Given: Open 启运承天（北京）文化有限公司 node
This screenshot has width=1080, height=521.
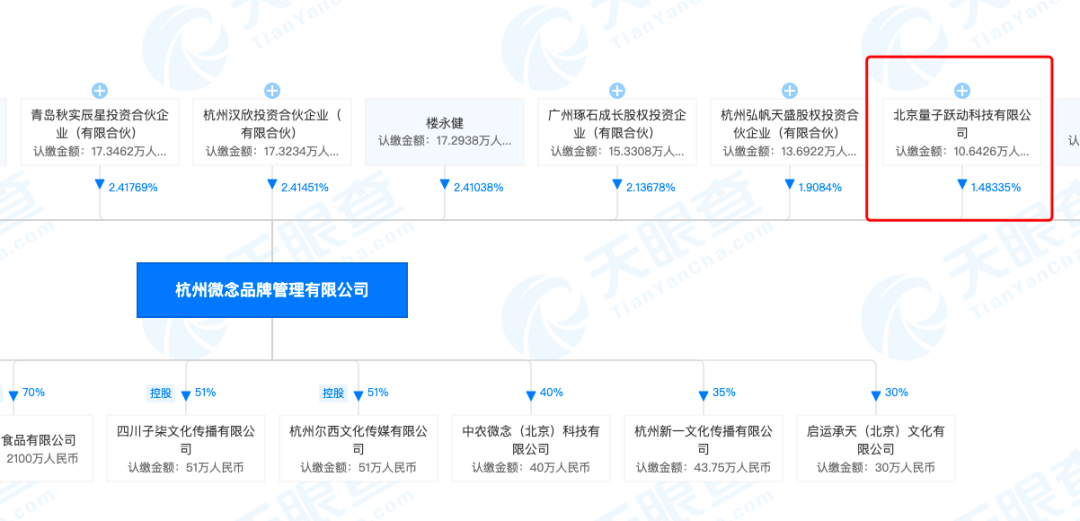Looking at the screenshot, I should click(875, 449).
